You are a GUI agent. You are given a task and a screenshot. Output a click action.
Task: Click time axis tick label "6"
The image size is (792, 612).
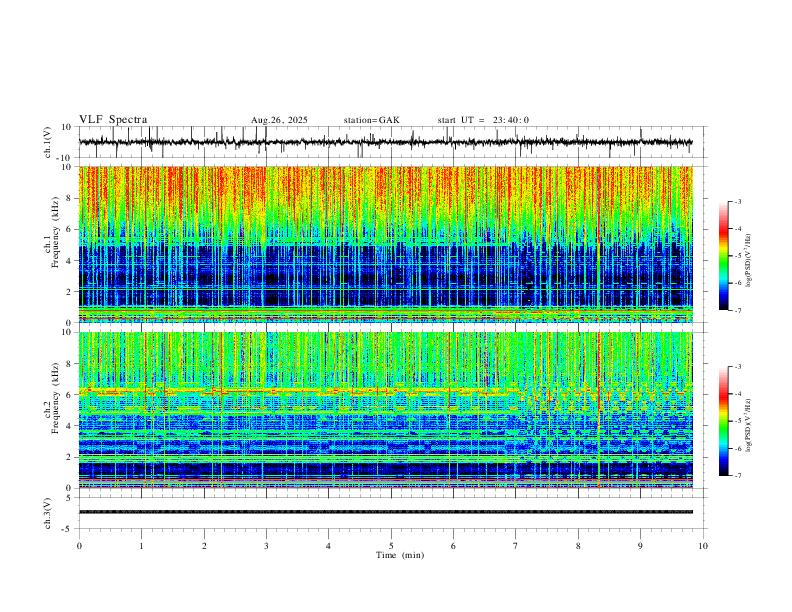click(x=453, y=546)
